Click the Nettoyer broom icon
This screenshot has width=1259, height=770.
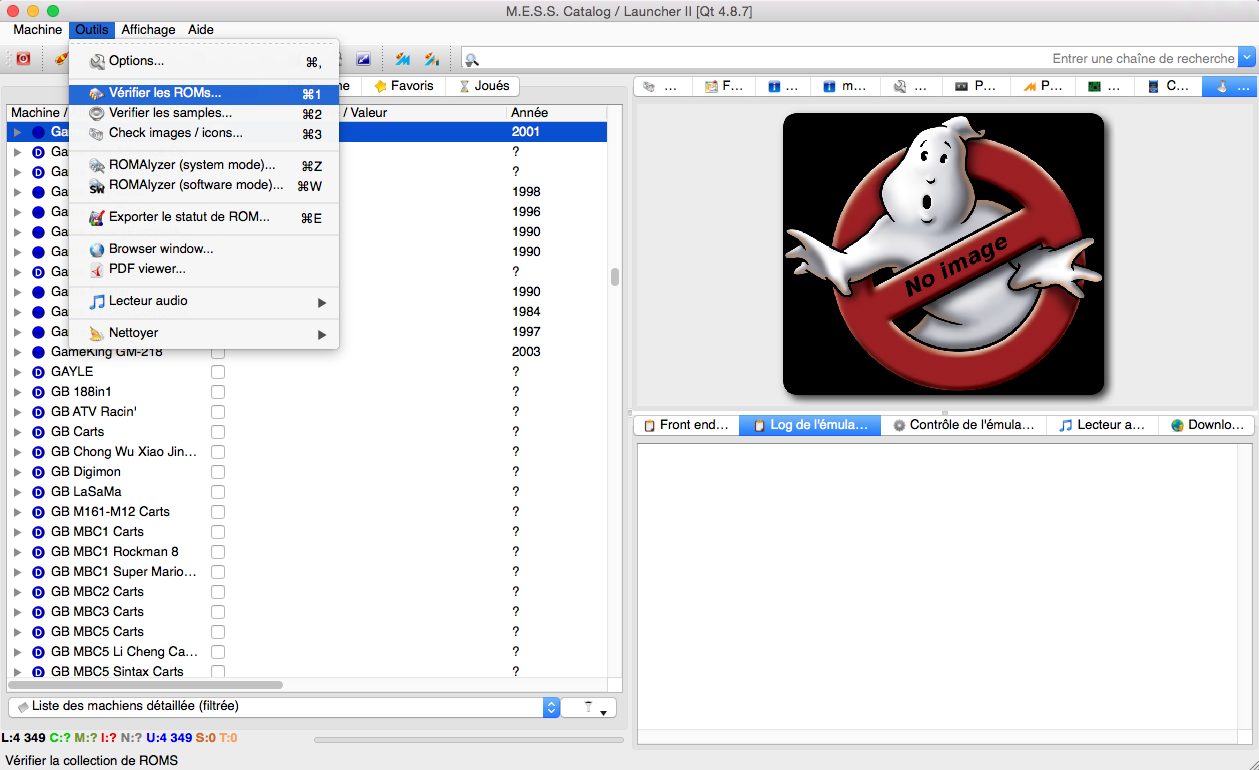tap(97, 333)
